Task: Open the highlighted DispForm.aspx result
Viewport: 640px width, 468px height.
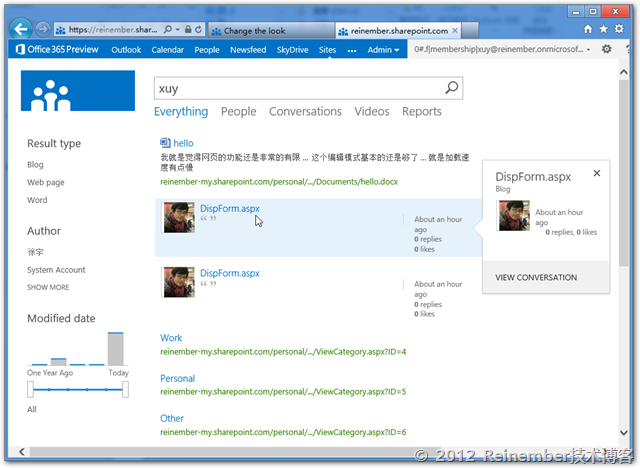Action: tap(230, 208)
